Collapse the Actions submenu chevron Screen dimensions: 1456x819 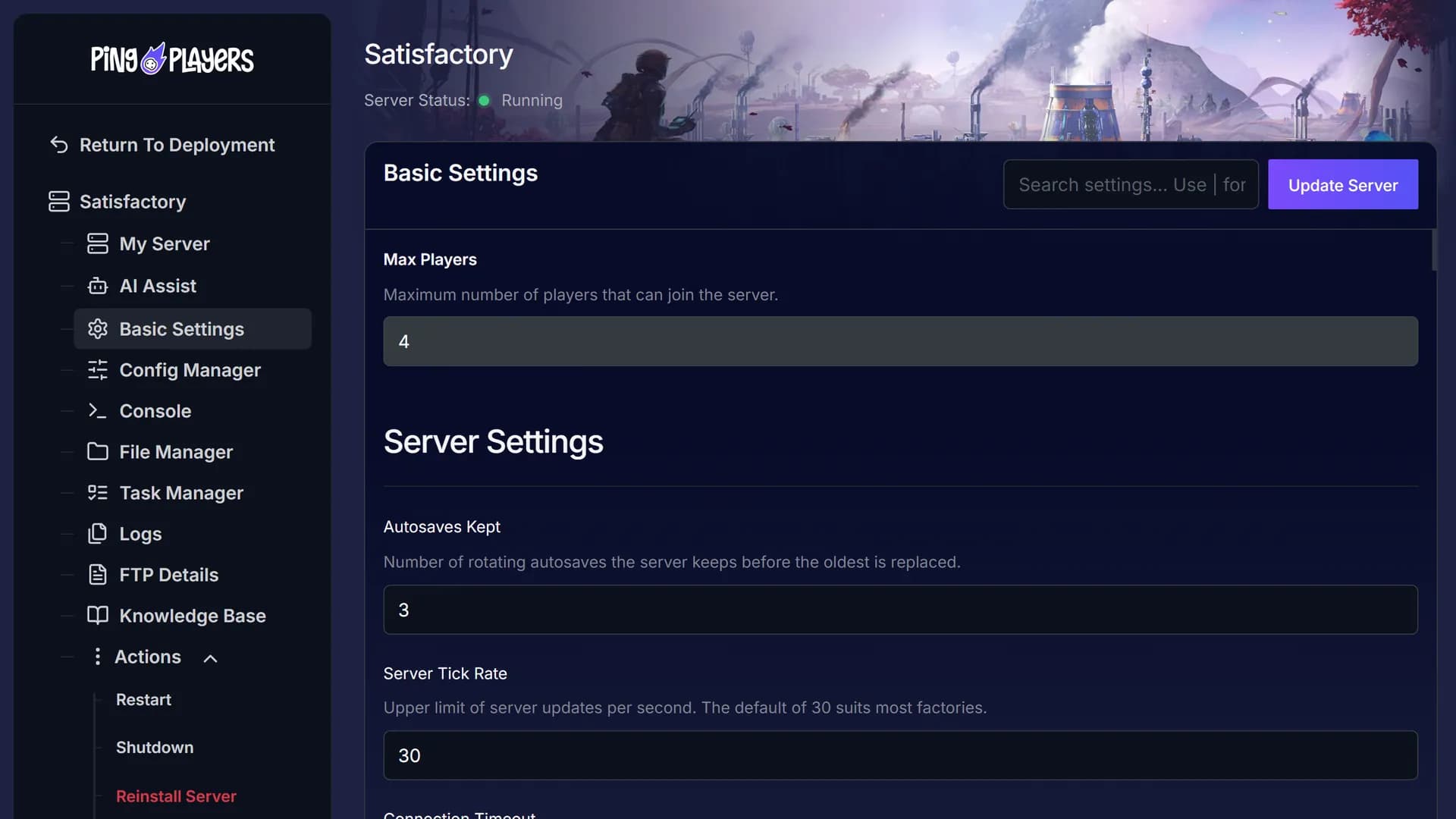point(211,658)
